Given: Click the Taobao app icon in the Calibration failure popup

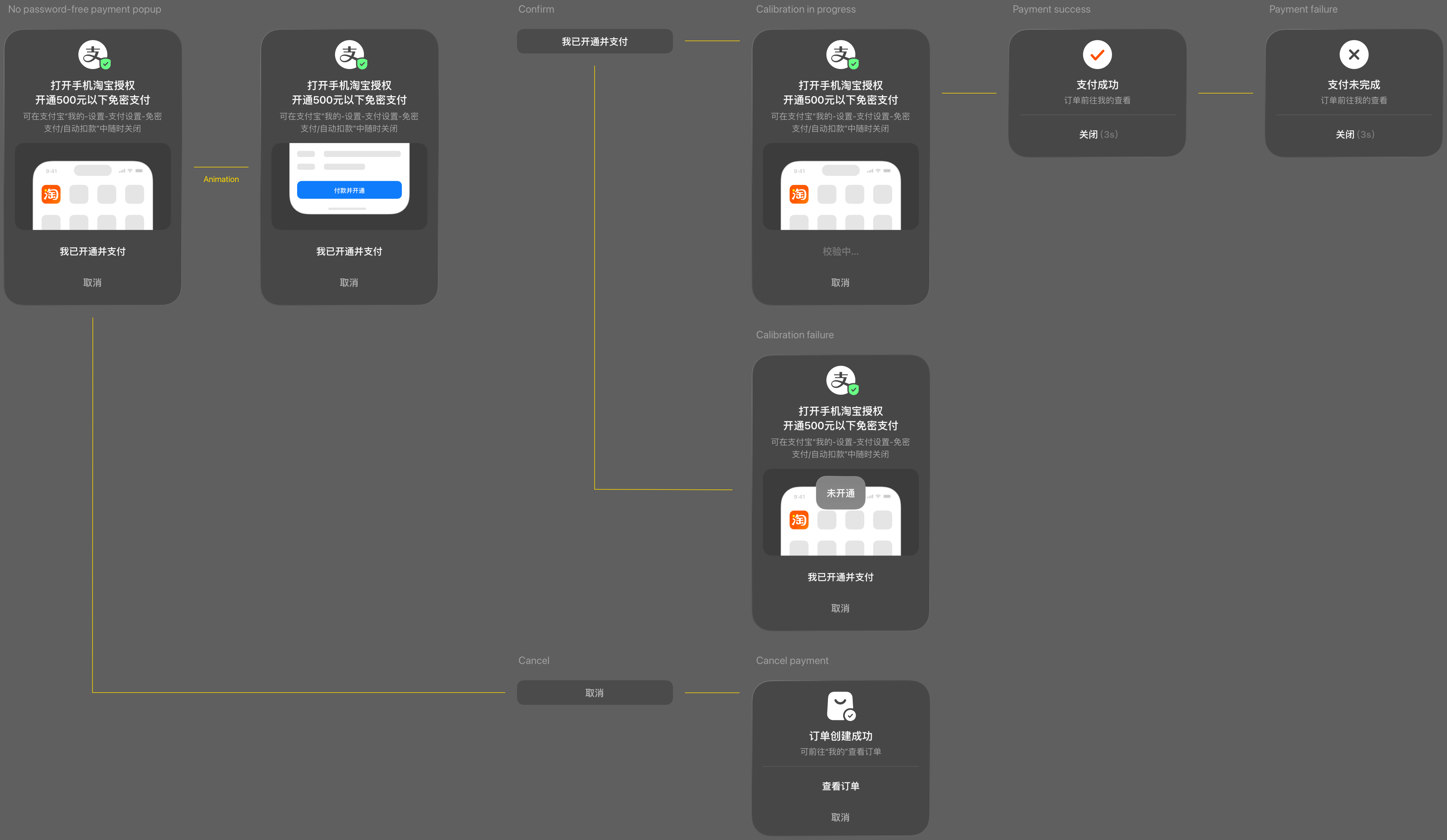Looking at the screenshot, I should coord(799,520).
